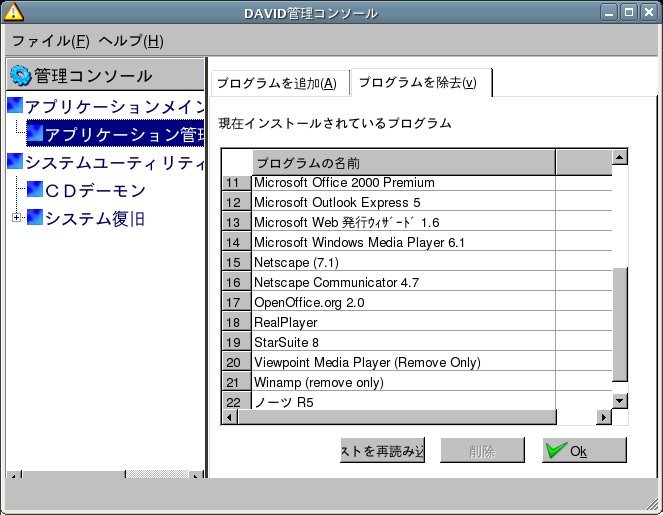
Task: Switch to プログラムを除去(v) tab
Action: pyautogui.click(x=421, y=82)
